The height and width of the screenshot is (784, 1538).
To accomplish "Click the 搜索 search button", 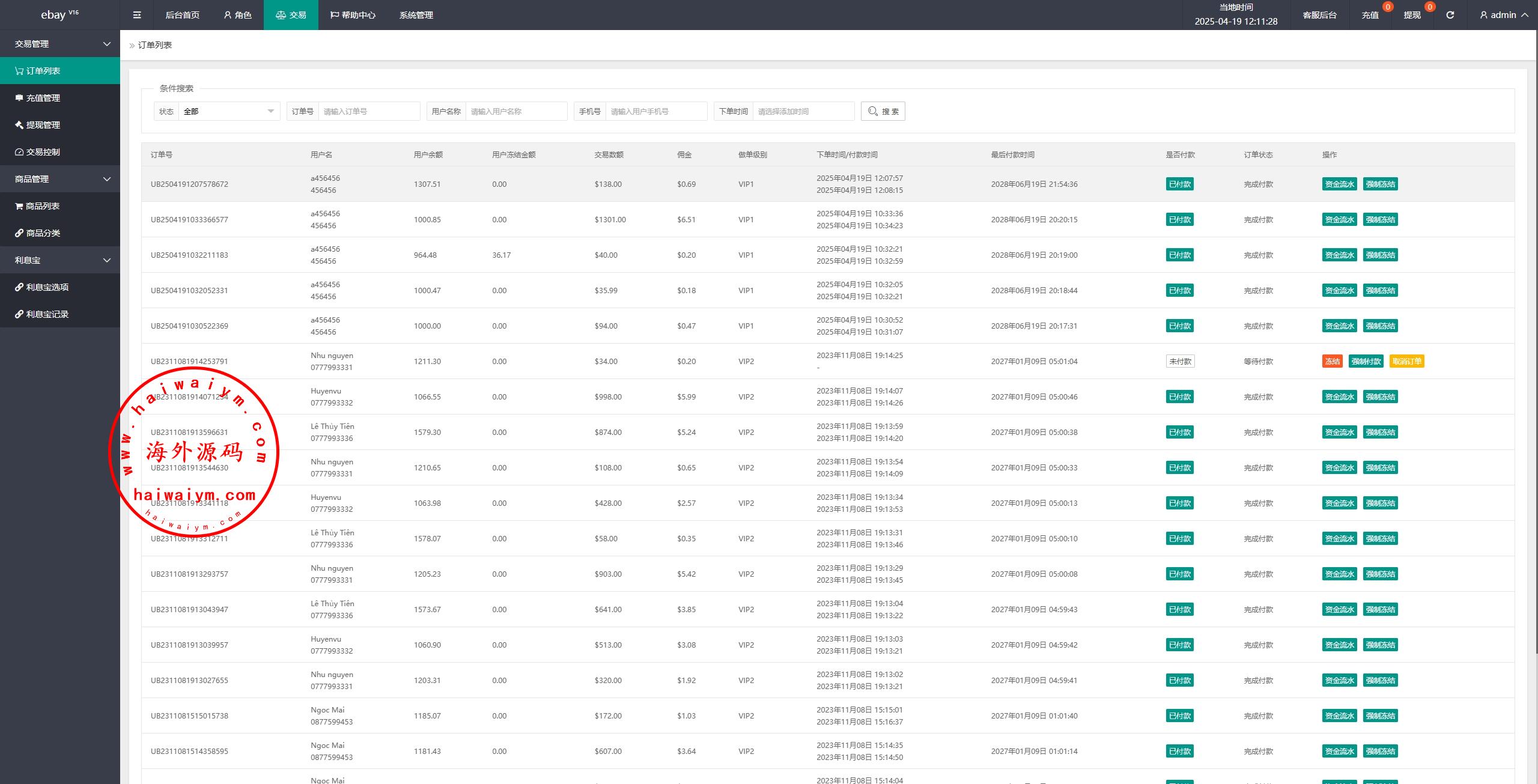I will pos(883,111).
